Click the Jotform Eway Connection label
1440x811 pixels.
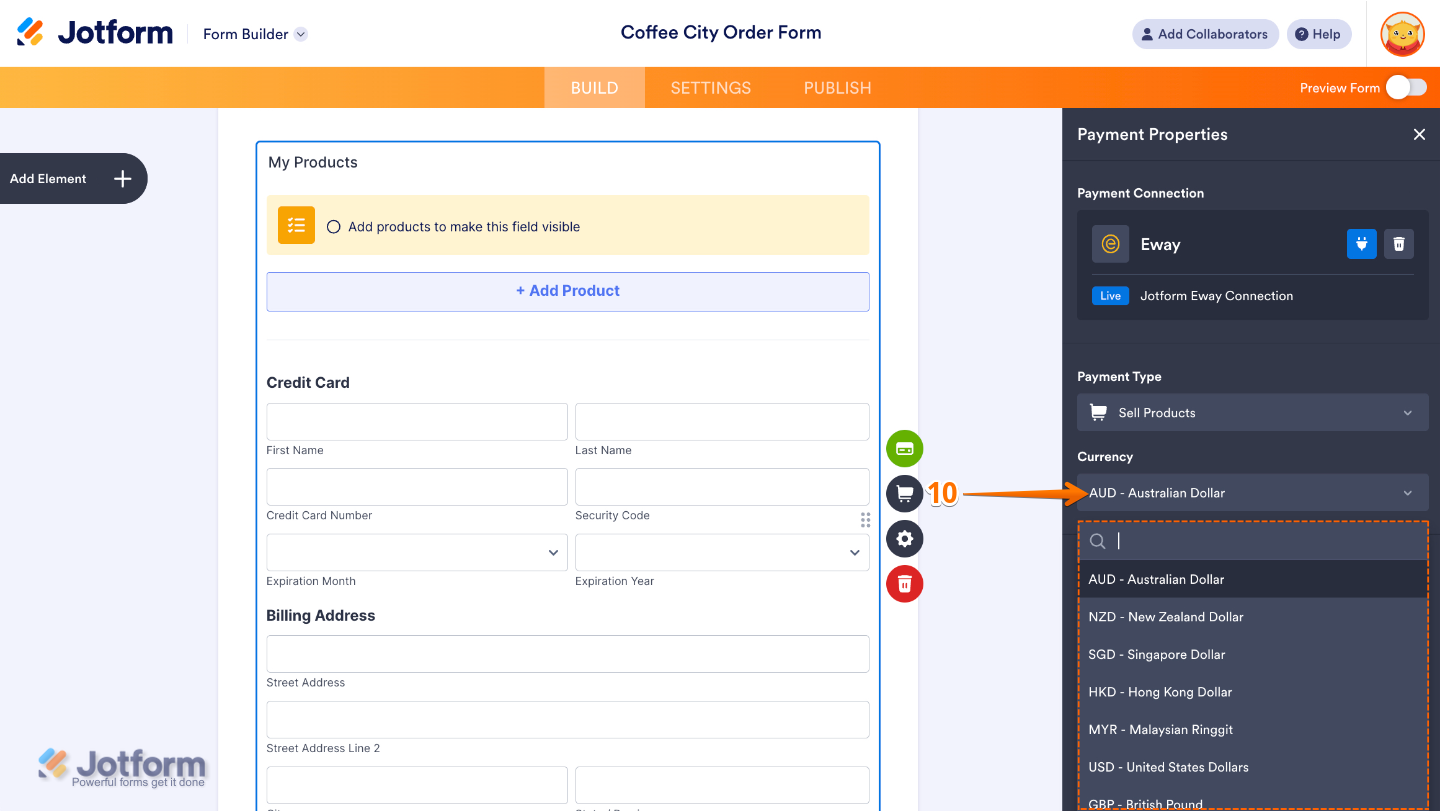tap(1217, 296)
